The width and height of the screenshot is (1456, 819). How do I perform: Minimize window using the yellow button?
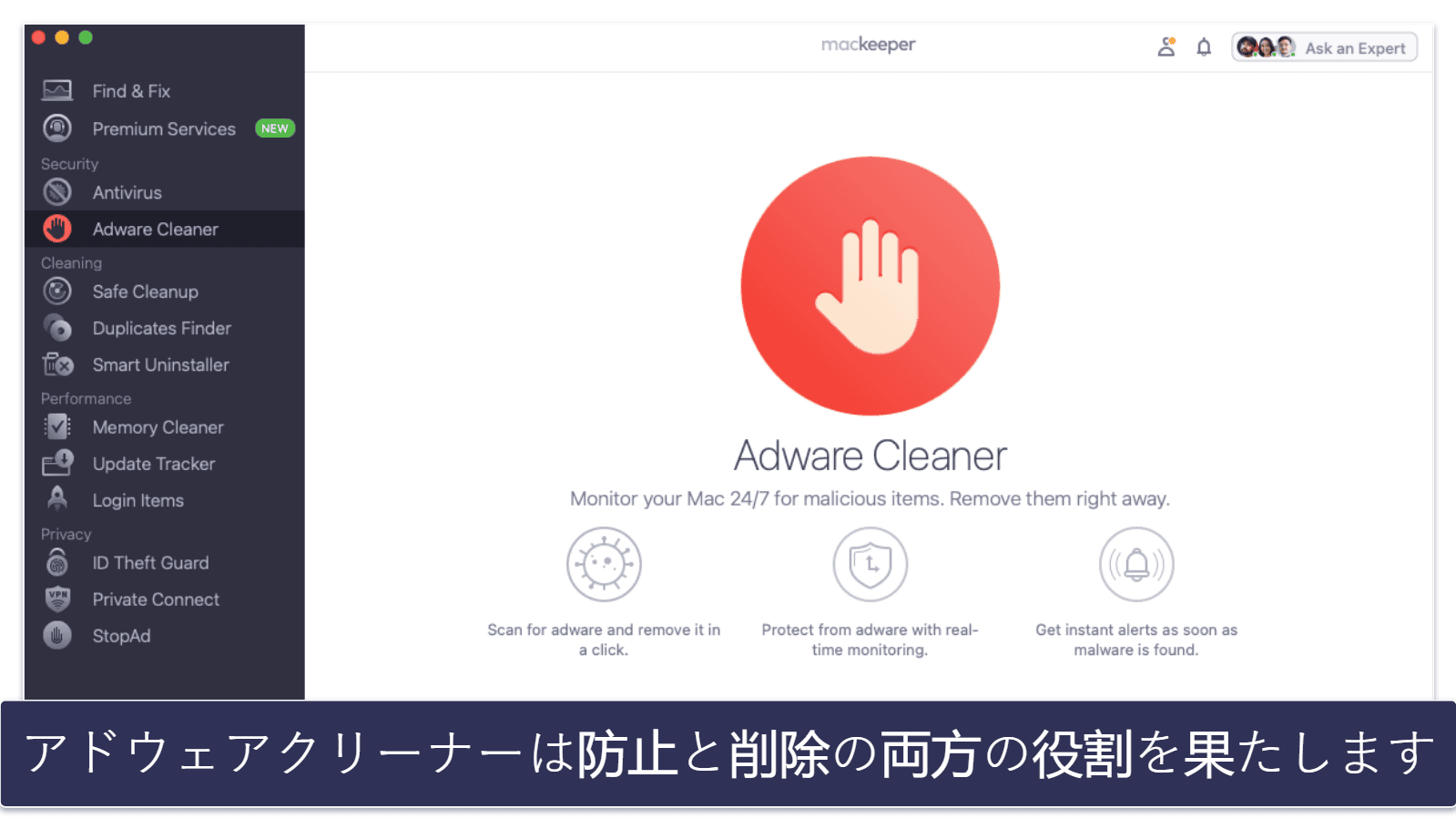(62, 37)
